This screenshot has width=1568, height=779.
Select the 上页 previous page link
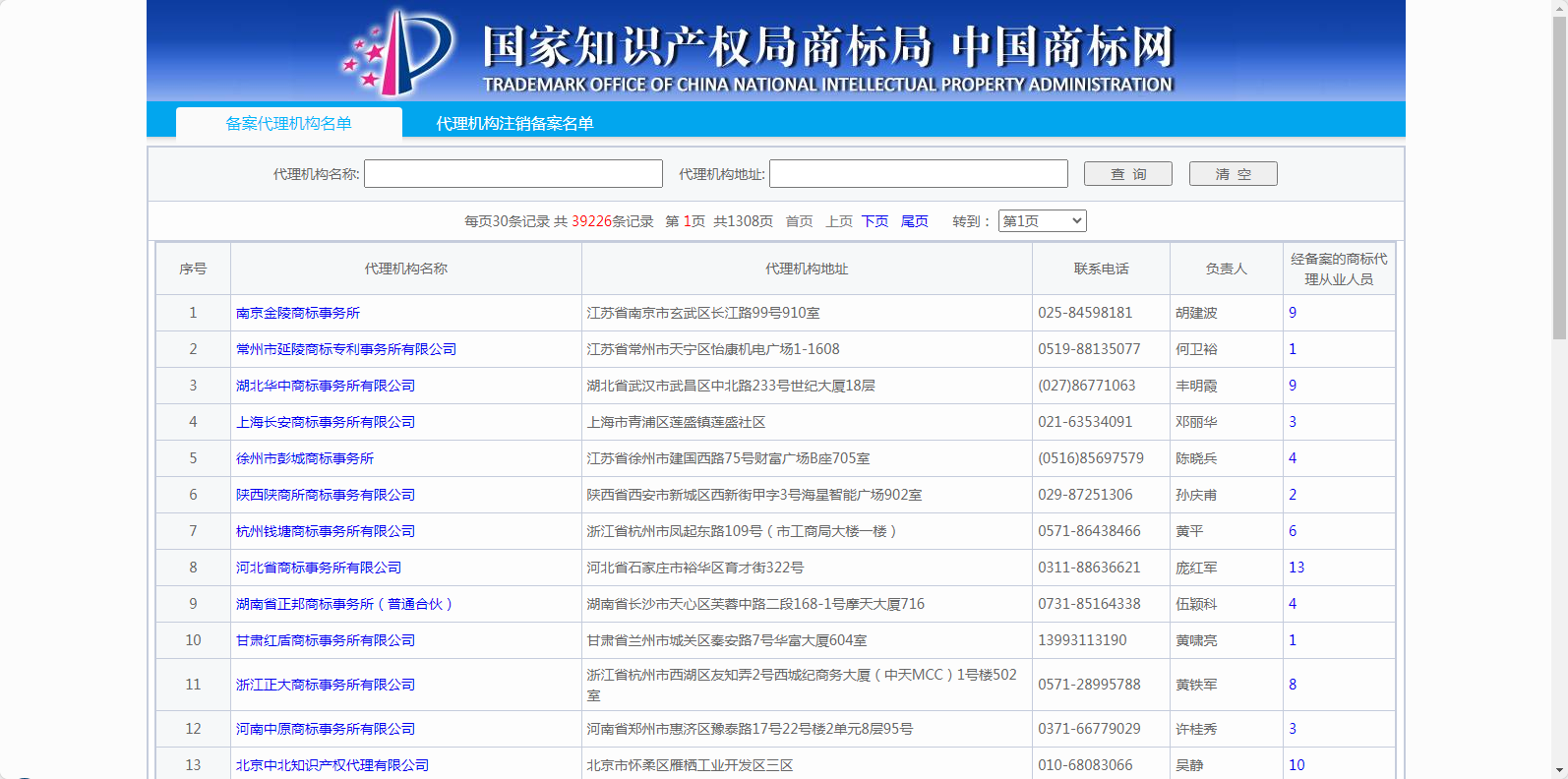click(839, 221)
